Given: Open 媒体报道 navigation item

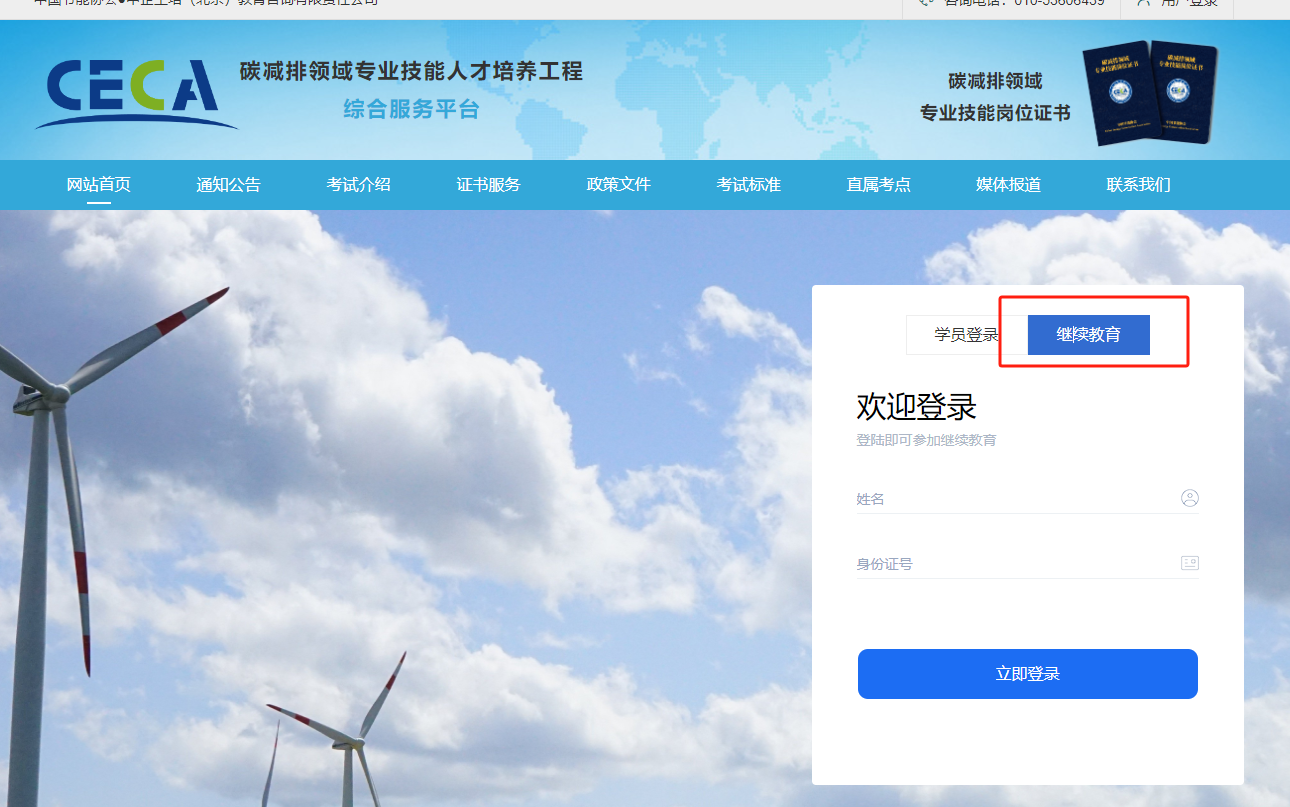Looking at the screenshot, I should coord(1009,185).
